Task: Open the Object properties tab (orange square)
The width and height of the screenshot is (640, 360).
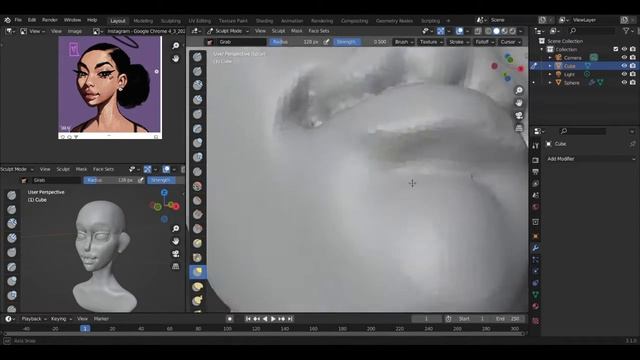Action: click(x=536, y=236)
